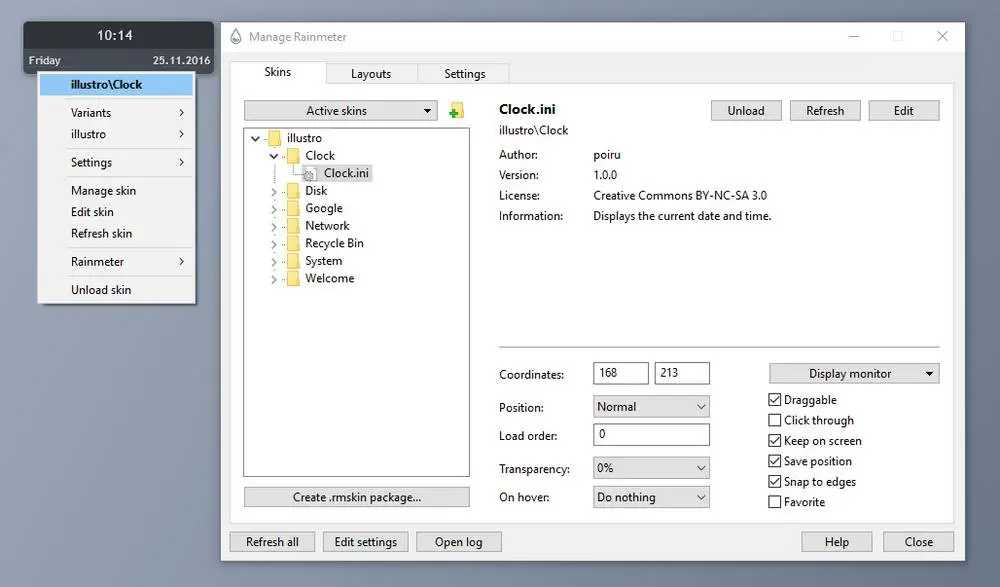Click the Y coordinate field showing 213
Image resolution: width=1000 pixels, height=587 pixels.
[x=682, y=373]
